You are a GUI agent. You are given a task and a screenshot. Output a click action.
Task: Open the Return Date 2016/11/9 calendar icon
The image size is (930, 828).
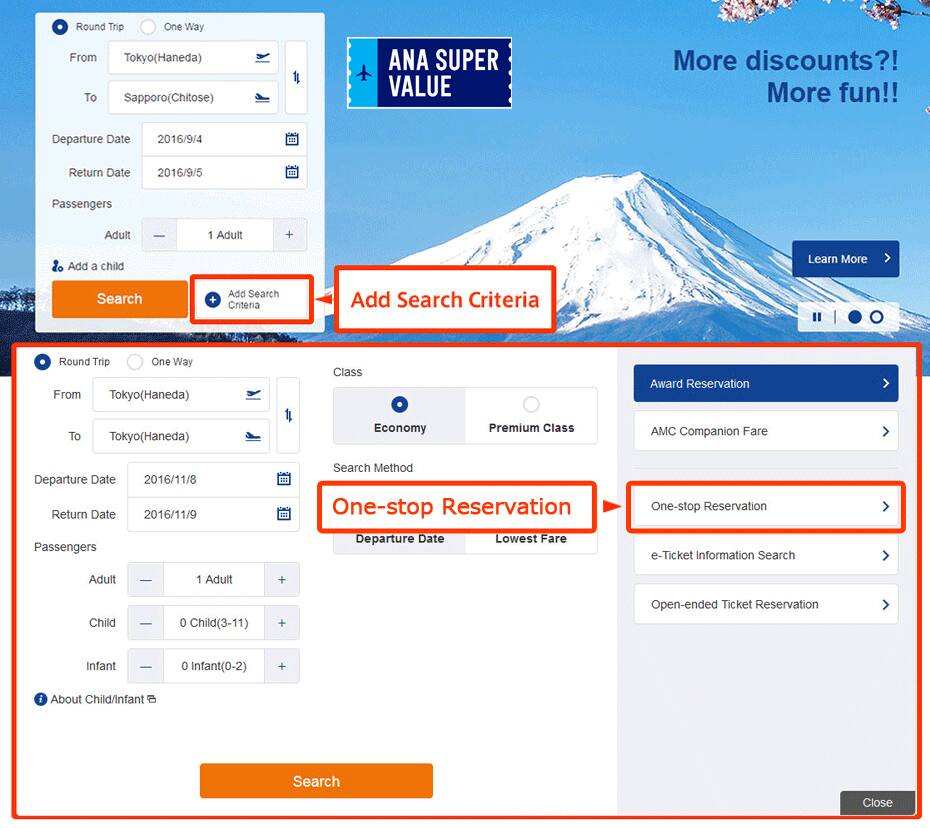click(284, 514)
